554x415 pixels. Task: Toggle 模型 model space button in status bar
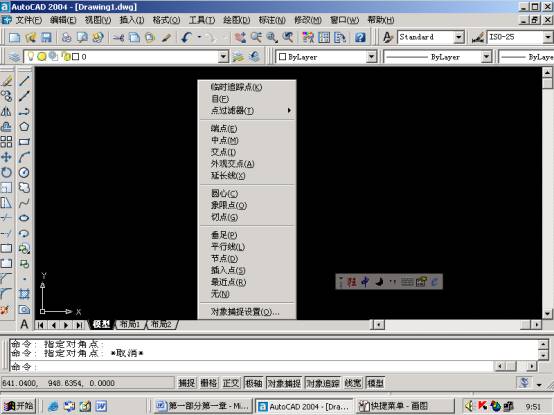point(375,383)
